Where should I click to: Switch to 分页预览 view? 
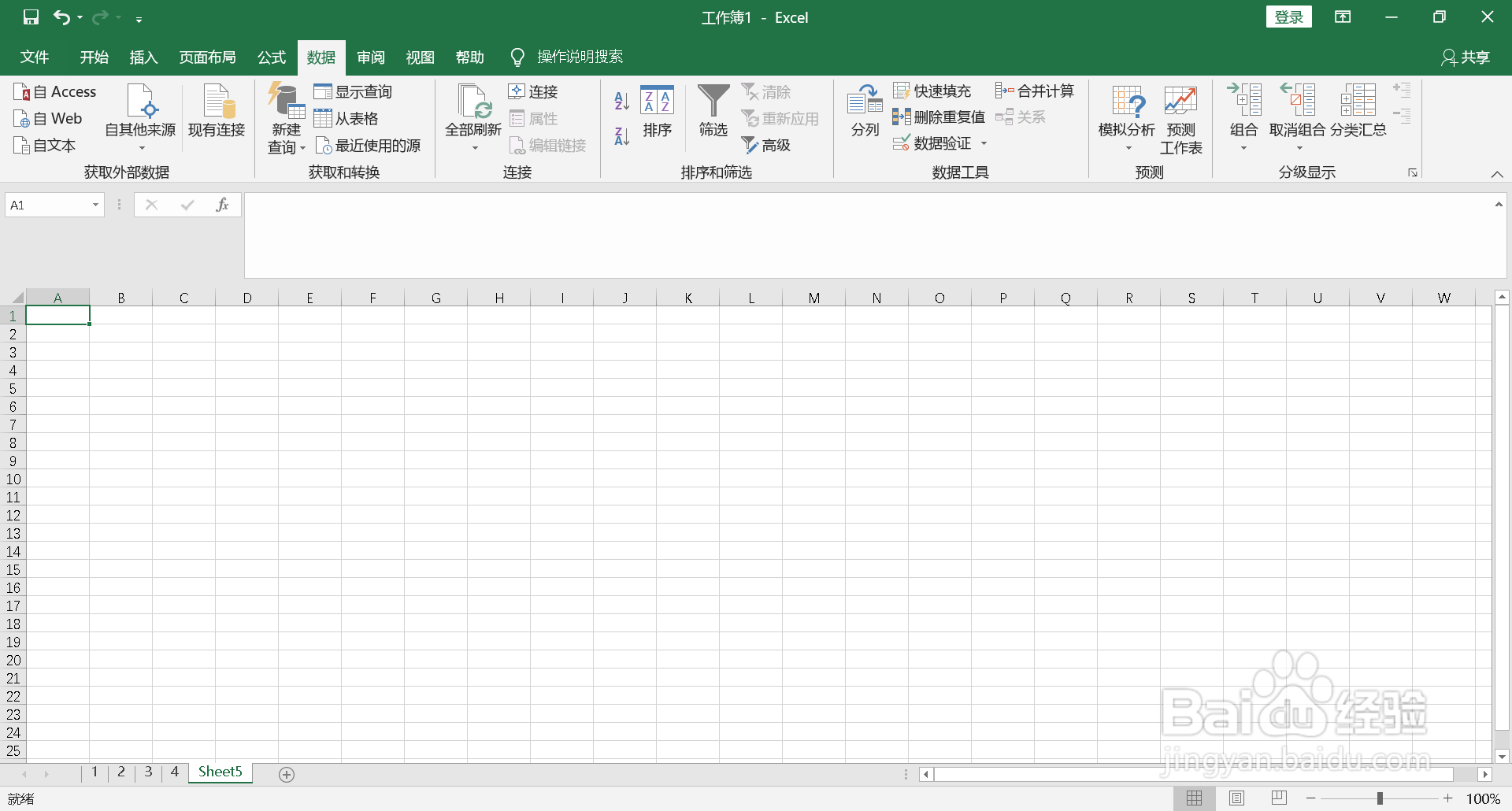pos(1277,798)
